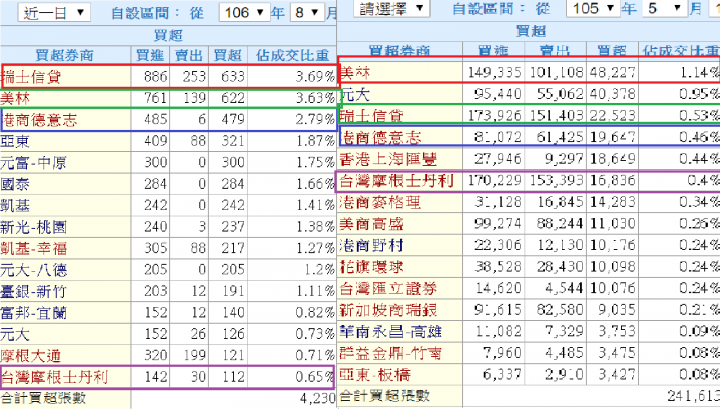
Task: Open the 群益金鼎-竹南 broker link
Action: 391,353
